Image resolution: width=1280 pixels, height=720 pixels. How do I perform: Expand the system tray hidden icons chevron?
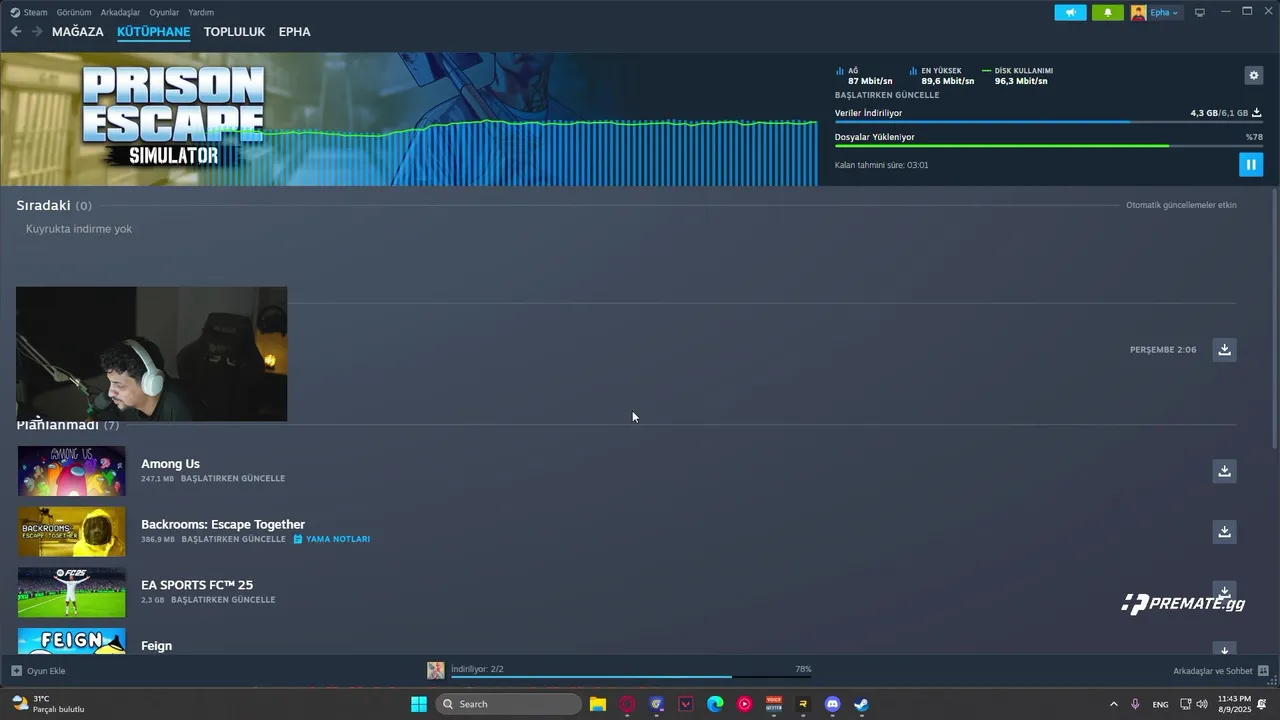click(1114, 704)
